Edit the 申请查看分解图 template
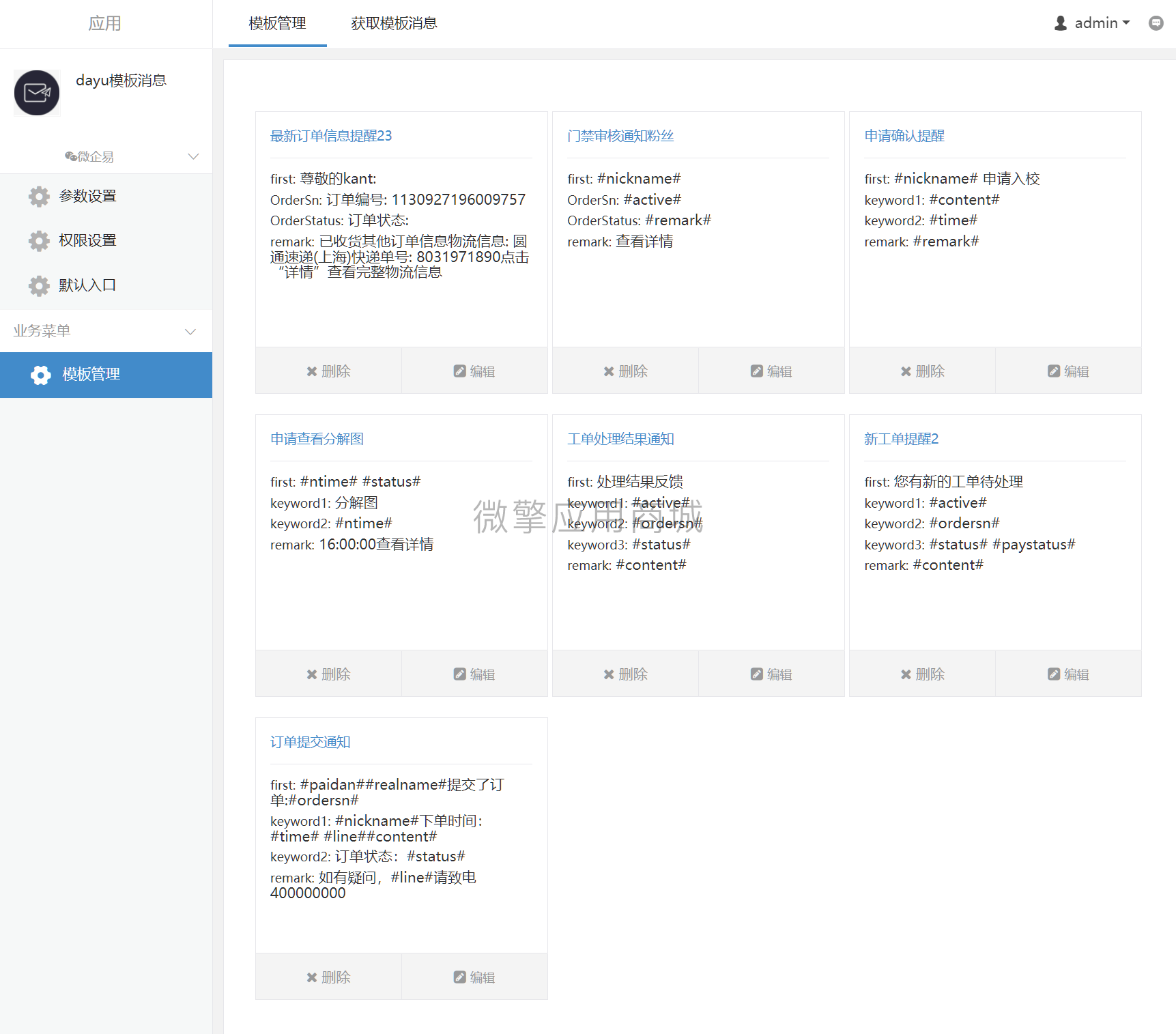1176x1034 pixels. (474, 674)
